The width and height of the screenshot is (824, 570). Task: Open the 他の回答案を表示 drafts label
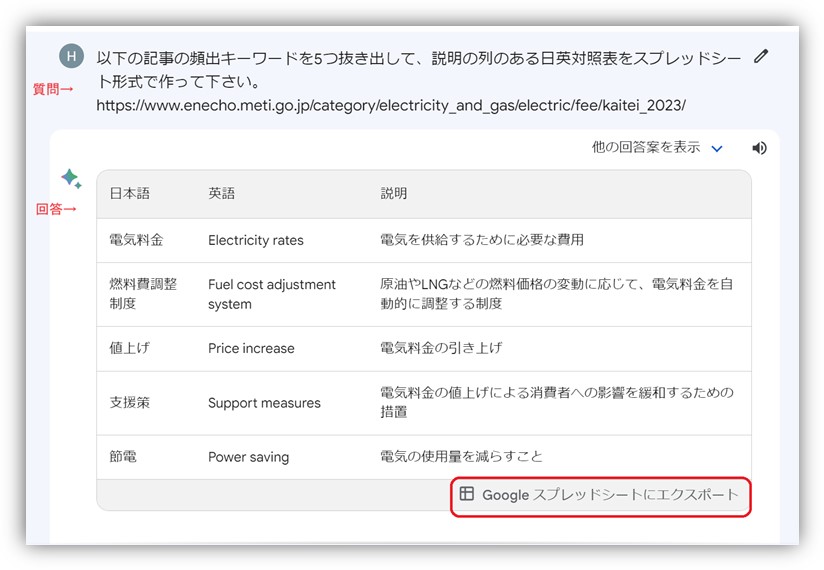click(645, 148)
